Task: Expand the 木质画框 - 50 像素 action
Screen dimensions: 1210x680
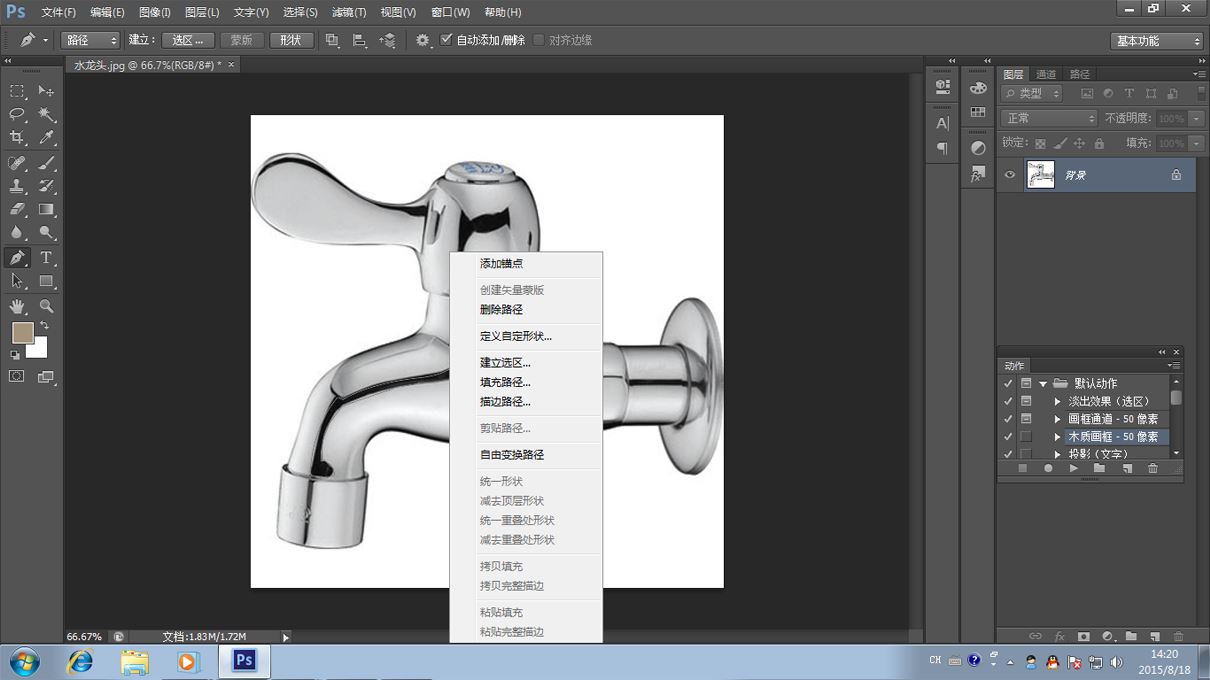Action: coord(1057,437)
